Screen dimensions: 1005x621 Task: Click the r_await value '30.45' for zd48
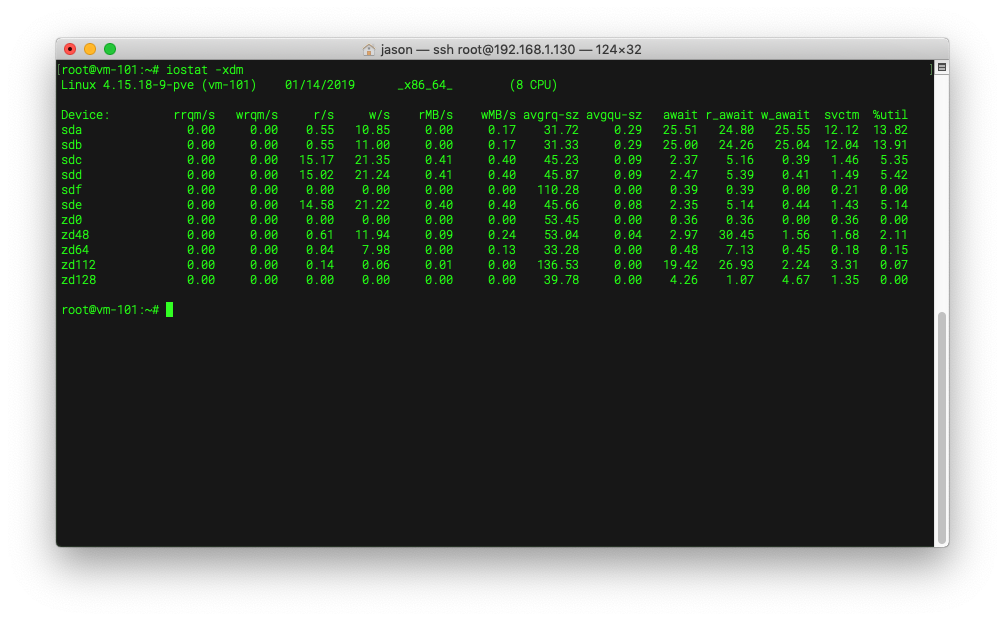(736, 235)
